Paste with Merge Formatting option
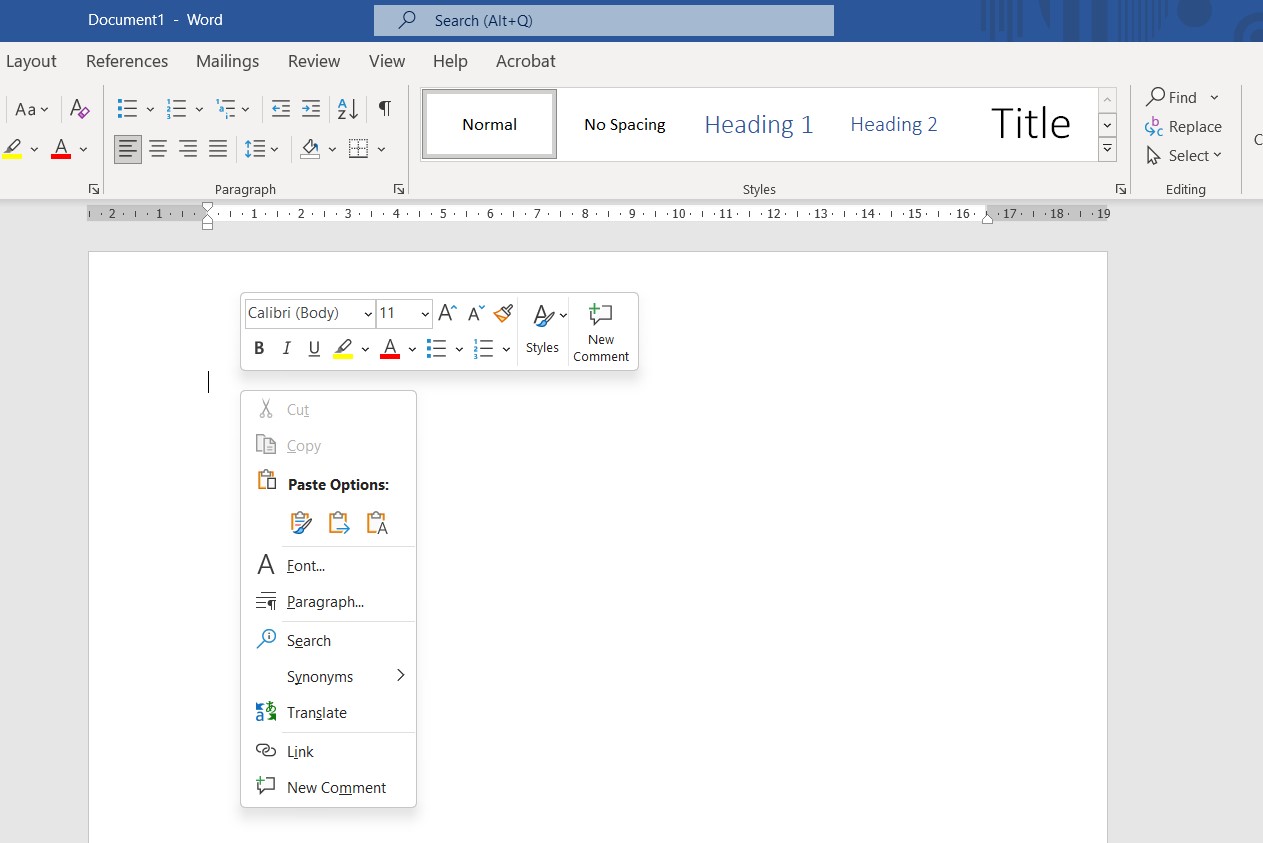This screenshot has width=1263, height=843. [339, 522]
